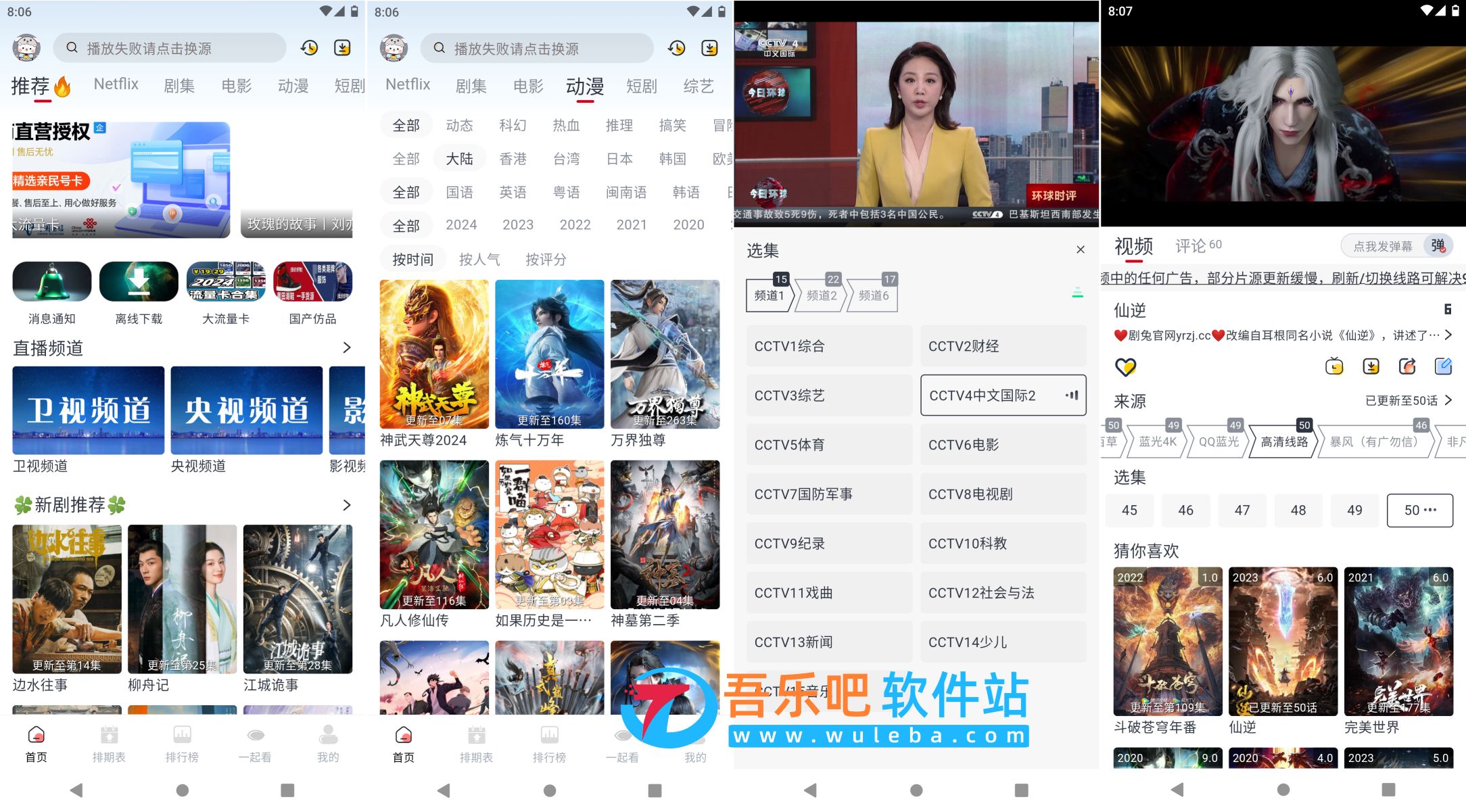
Task: Switch to the 频道2 channel group
Action: click(822, 295)
